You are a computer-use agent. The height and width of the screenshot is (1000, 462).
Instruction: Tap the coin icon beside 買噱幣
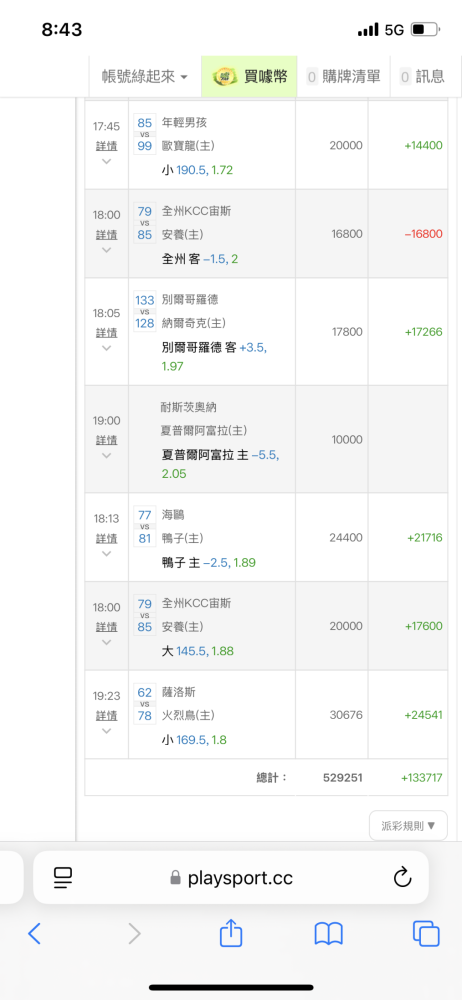coord(225,77)
